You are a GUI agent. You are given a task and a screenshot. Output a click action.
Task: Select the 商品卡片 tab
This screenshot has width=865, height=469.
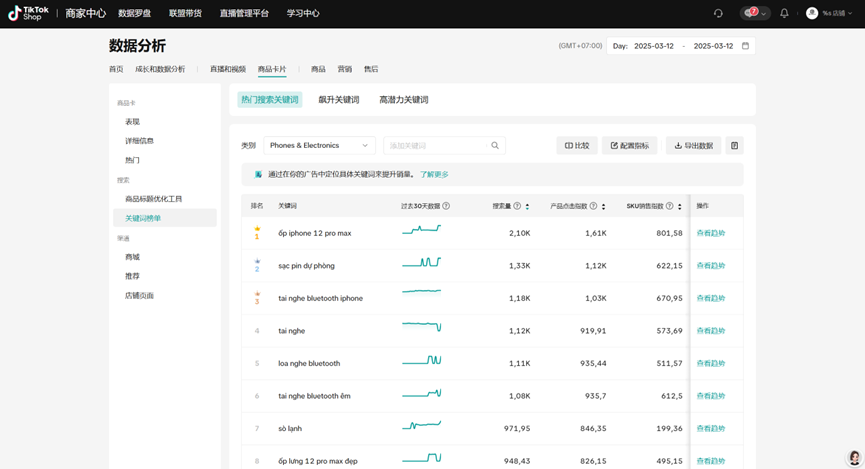[272, 69]
